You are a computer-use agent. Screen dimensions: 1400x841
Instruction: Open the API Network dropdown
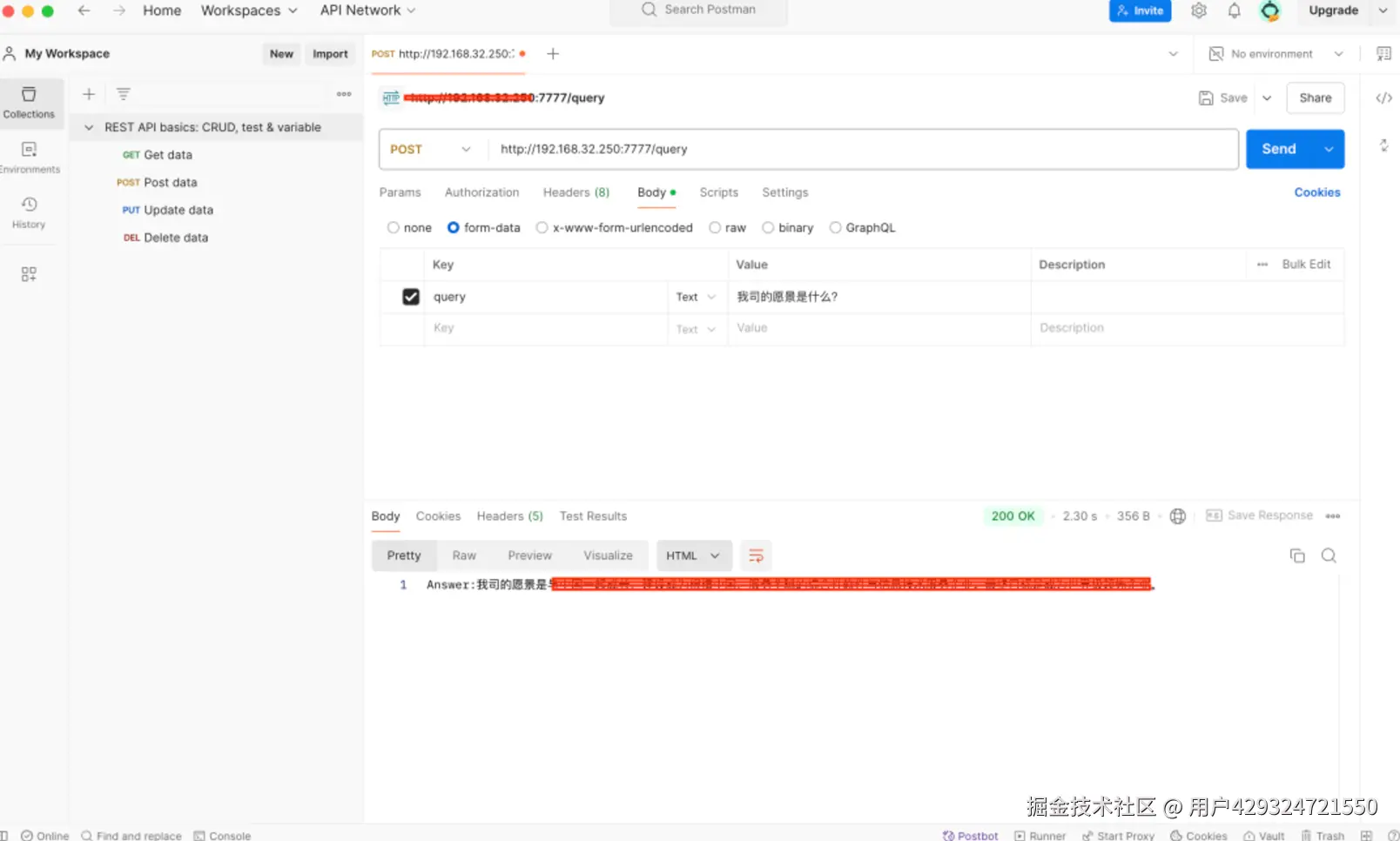[367, 10]
